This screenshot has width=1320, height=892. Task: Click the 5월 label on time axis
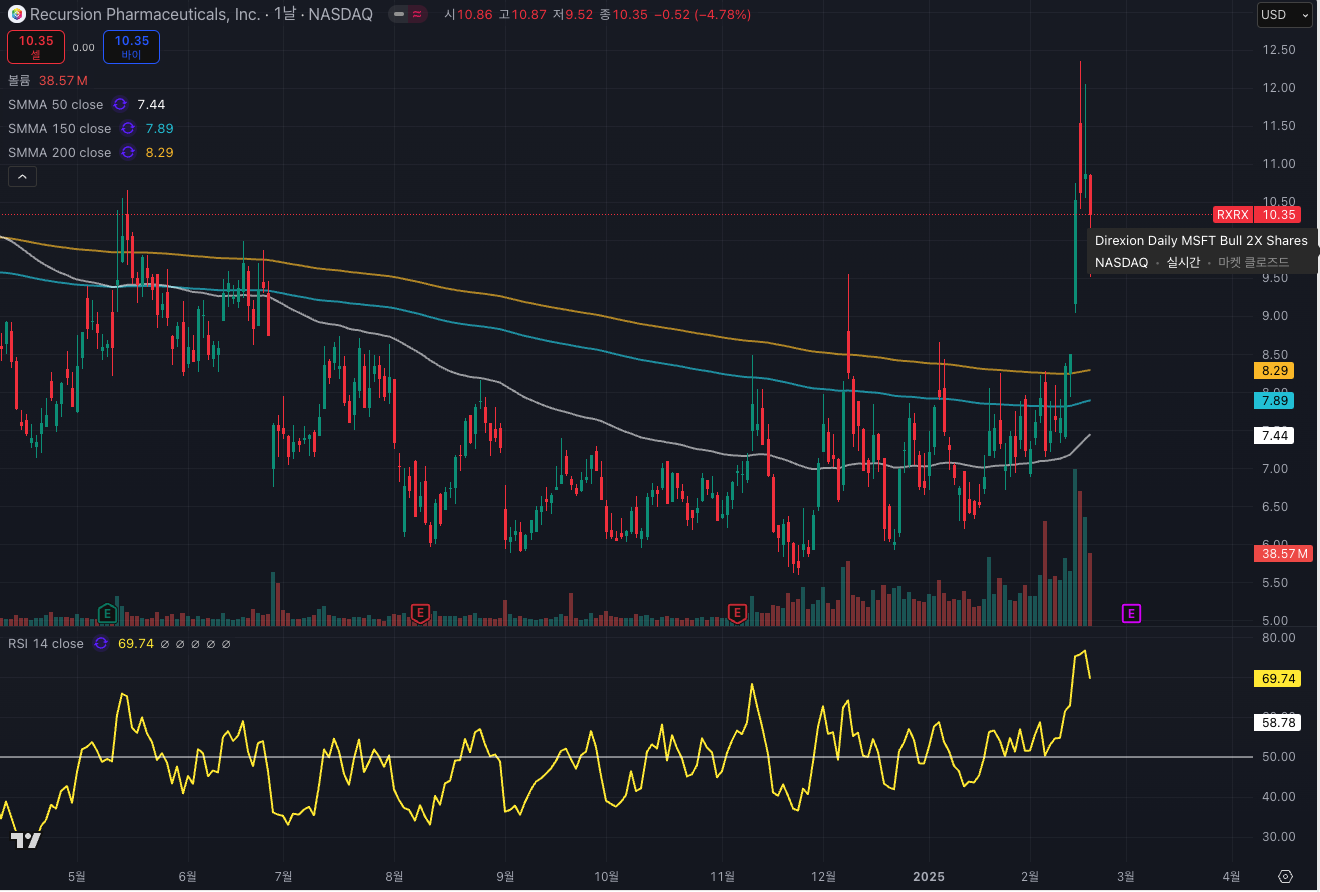click(x=77, y=876)
